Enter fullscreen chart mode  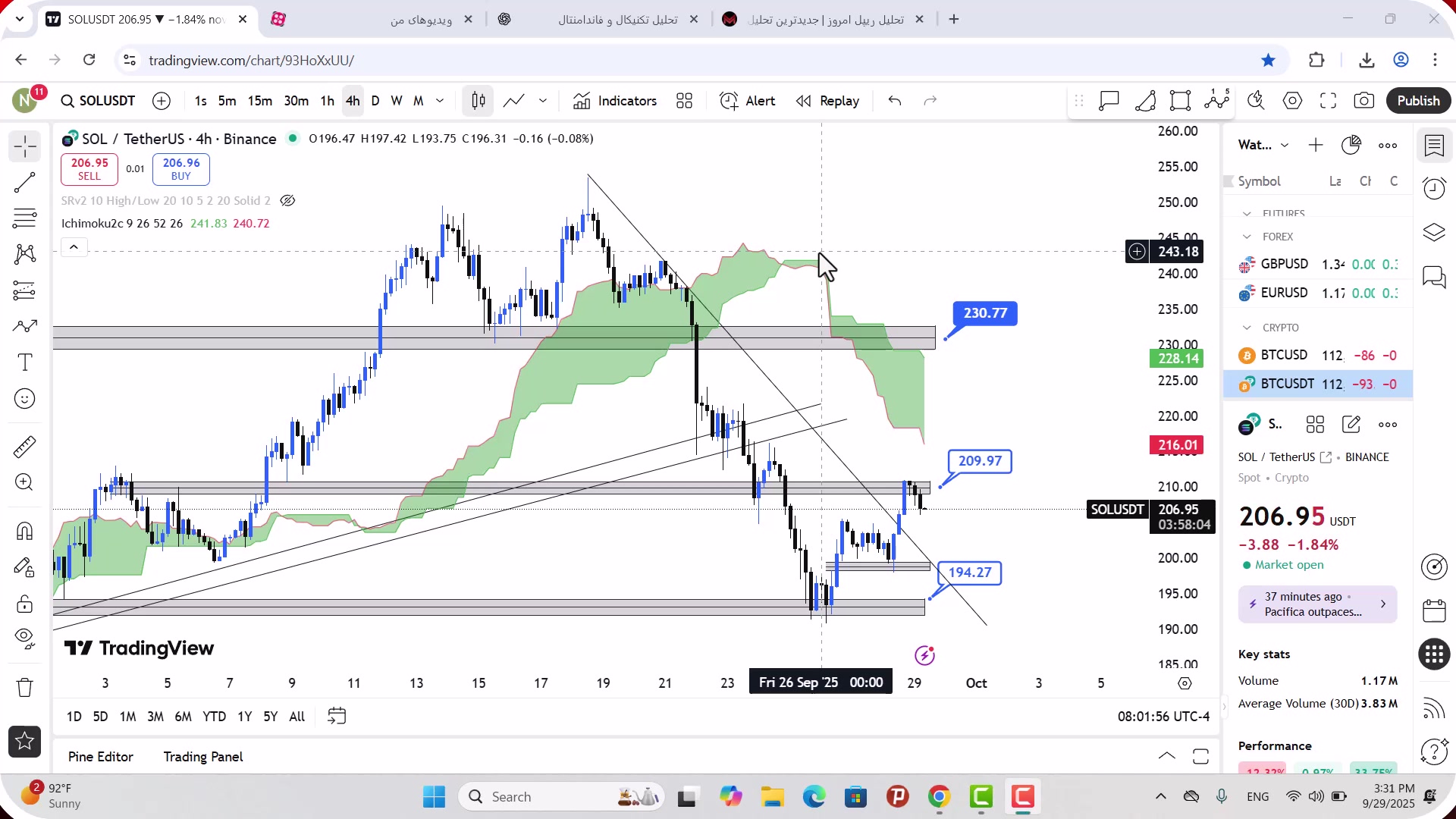[x=1329, y=101]
